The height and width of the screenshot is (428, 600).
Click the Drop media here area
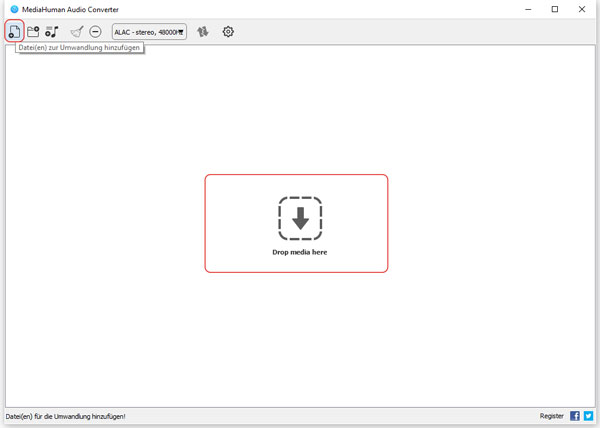(x=296, y=223)
